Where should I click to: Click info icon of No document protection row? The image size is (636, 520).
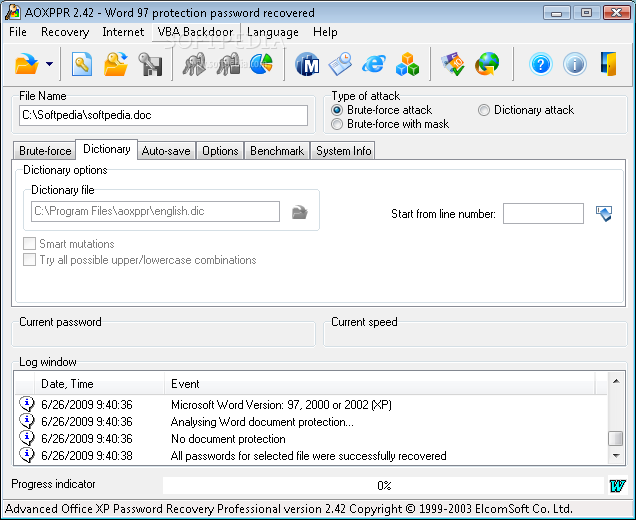point(27,438)
